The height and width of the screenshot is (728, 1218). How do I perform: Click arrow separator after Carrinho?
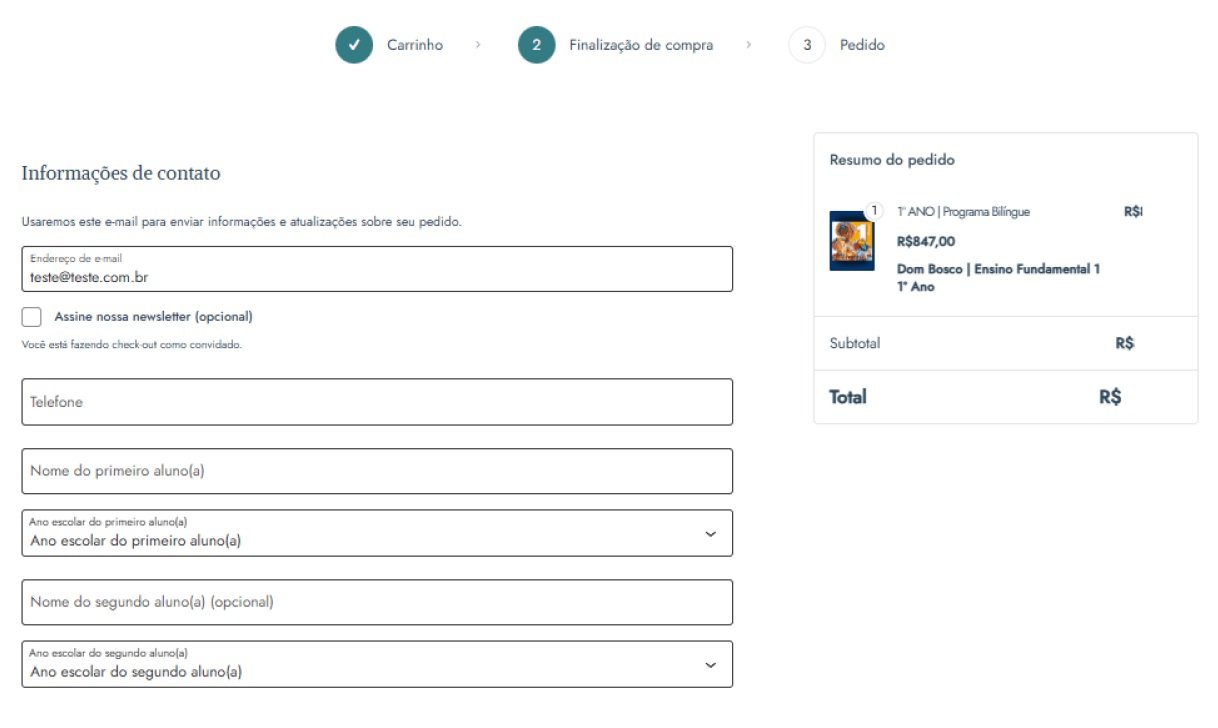click(478, 45)
